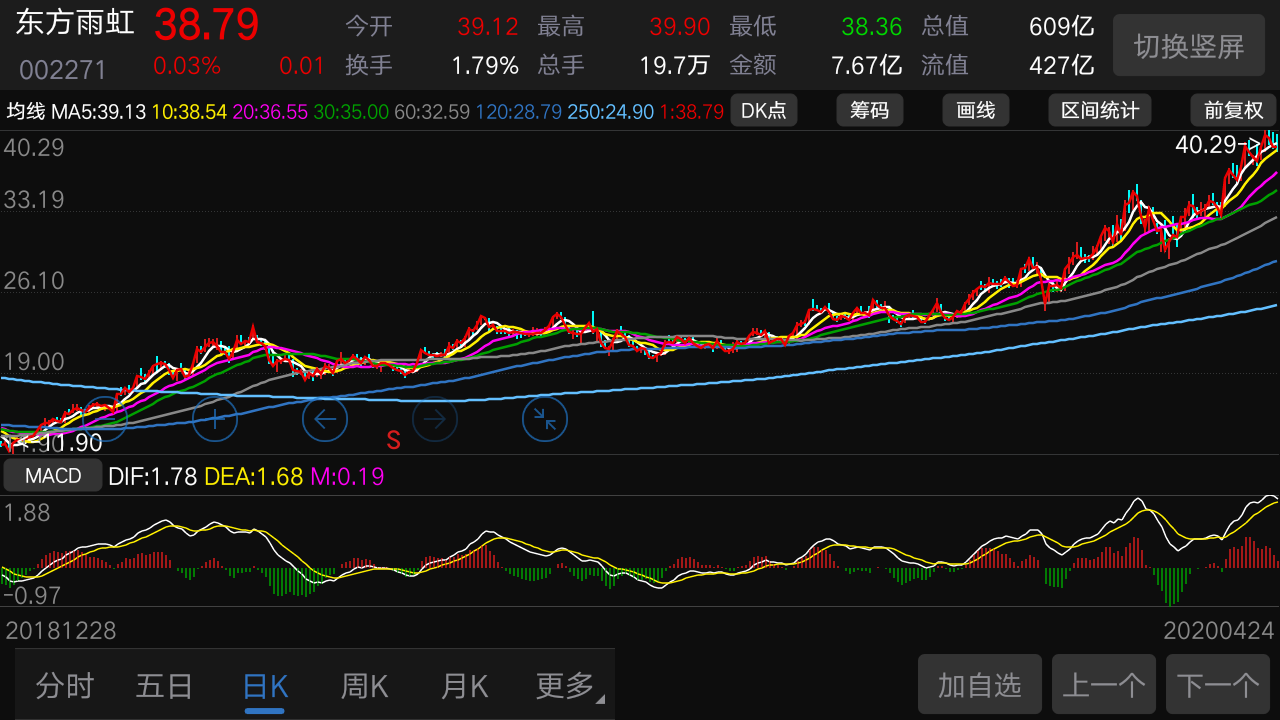Select the 月K tab

(465, 686)
